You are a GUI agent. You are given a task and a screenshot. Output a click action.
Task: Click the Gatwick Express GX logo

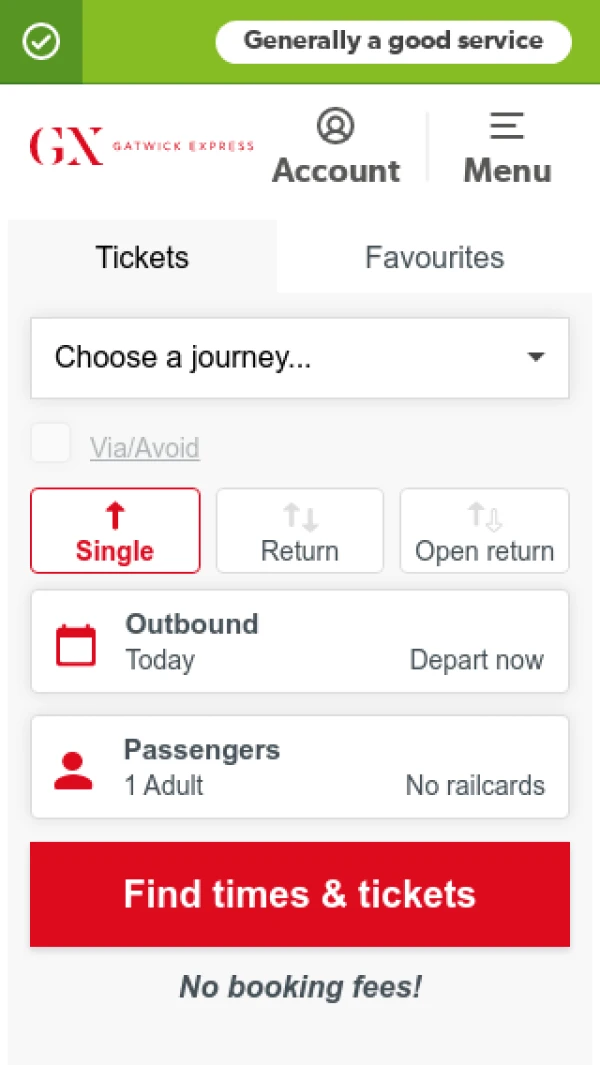click(x=141, y=146)
